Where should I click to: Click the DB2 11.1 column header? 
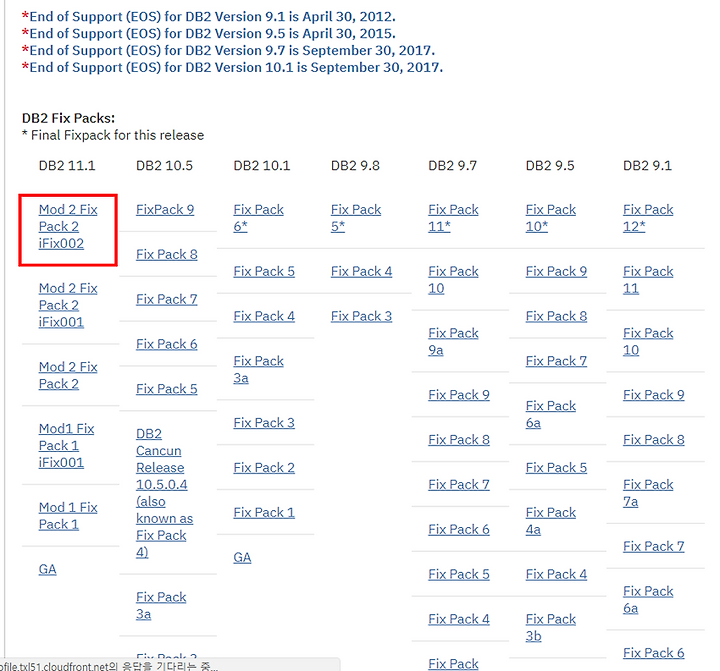(67, 166)
